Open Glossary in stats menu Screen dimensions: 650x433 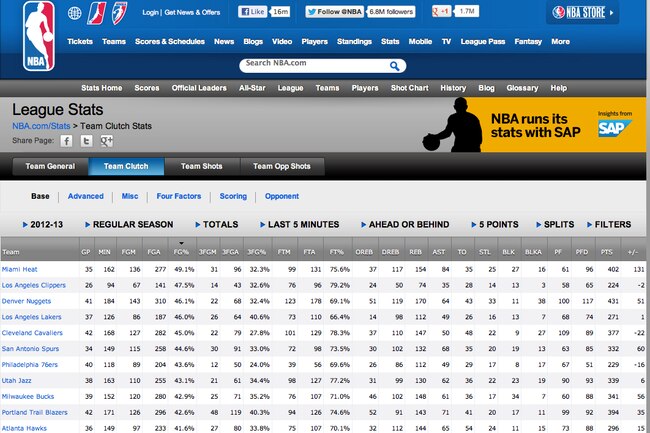(x=522, y=88)
